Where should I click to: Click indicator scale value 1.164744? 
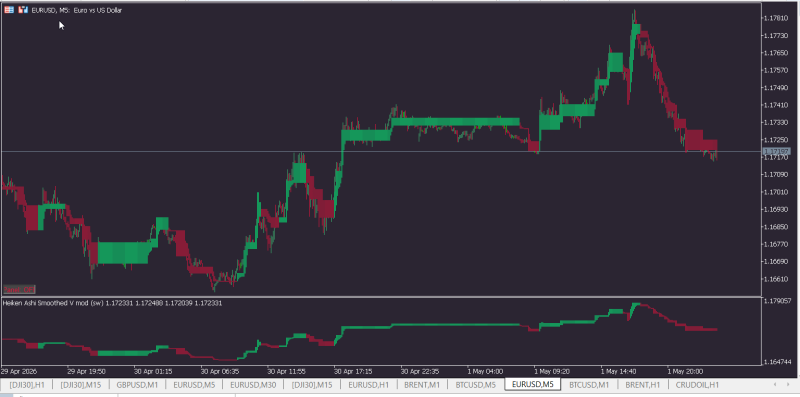coord(777,362)
